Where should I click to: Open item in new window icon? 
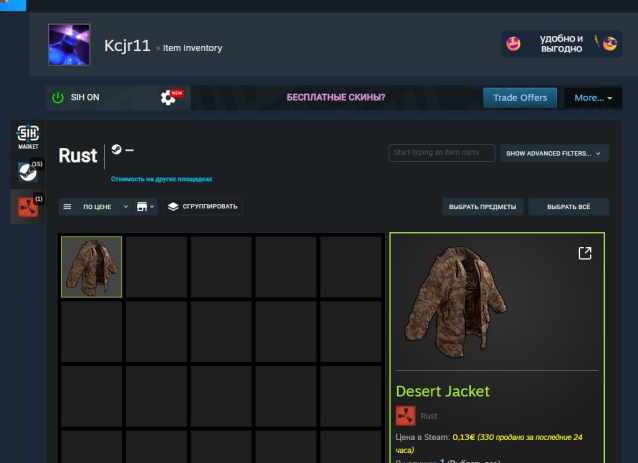[x=585, y=253]
